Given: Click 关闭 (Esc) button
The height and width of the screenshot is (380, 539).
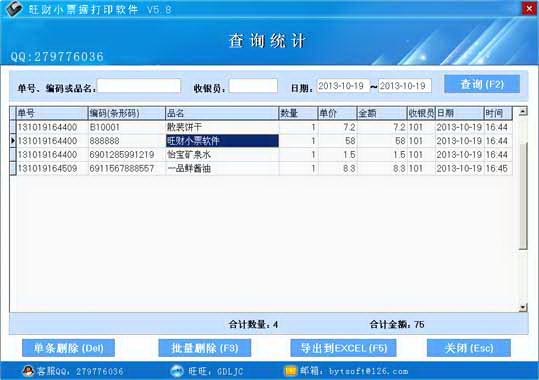Looking at the screenshot, I should (469, 348).
